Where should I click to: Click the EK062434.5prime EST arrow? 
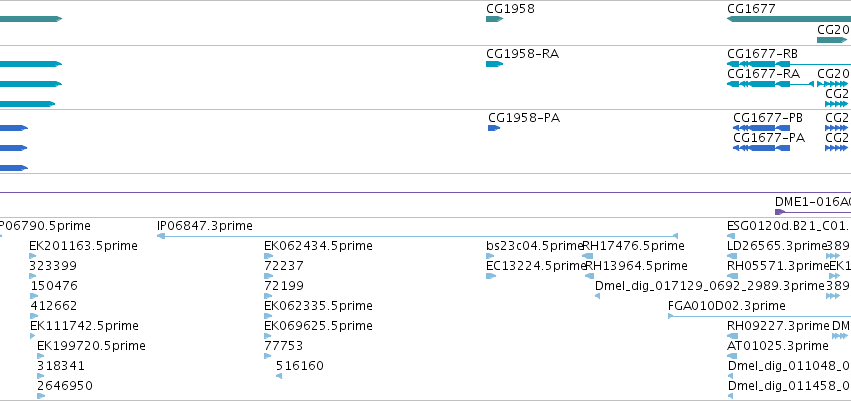pyautogui.click(x=268, y=256)
